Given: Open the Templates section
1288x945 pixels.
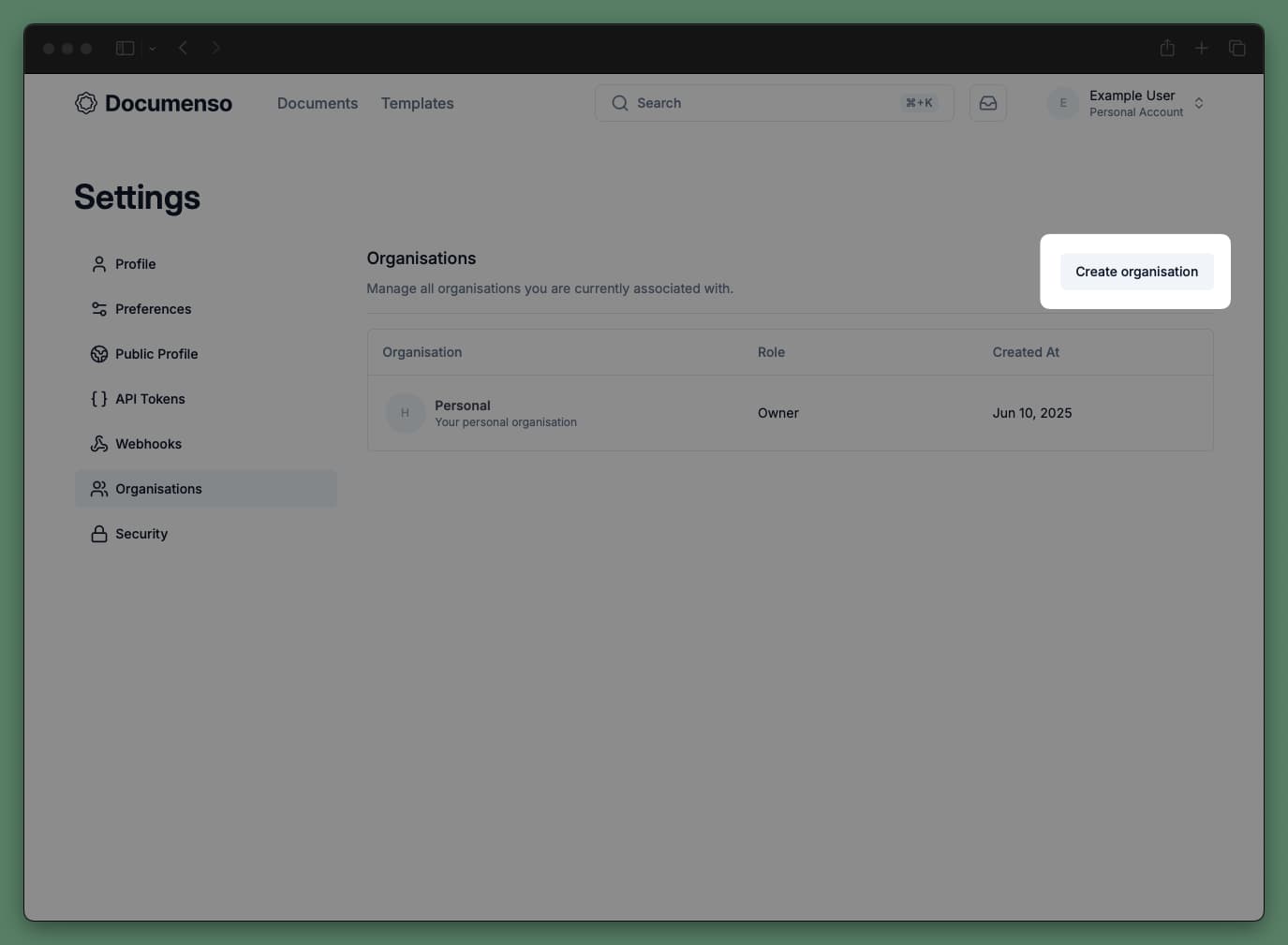Looking at the screenshot, I should point(417,103).
